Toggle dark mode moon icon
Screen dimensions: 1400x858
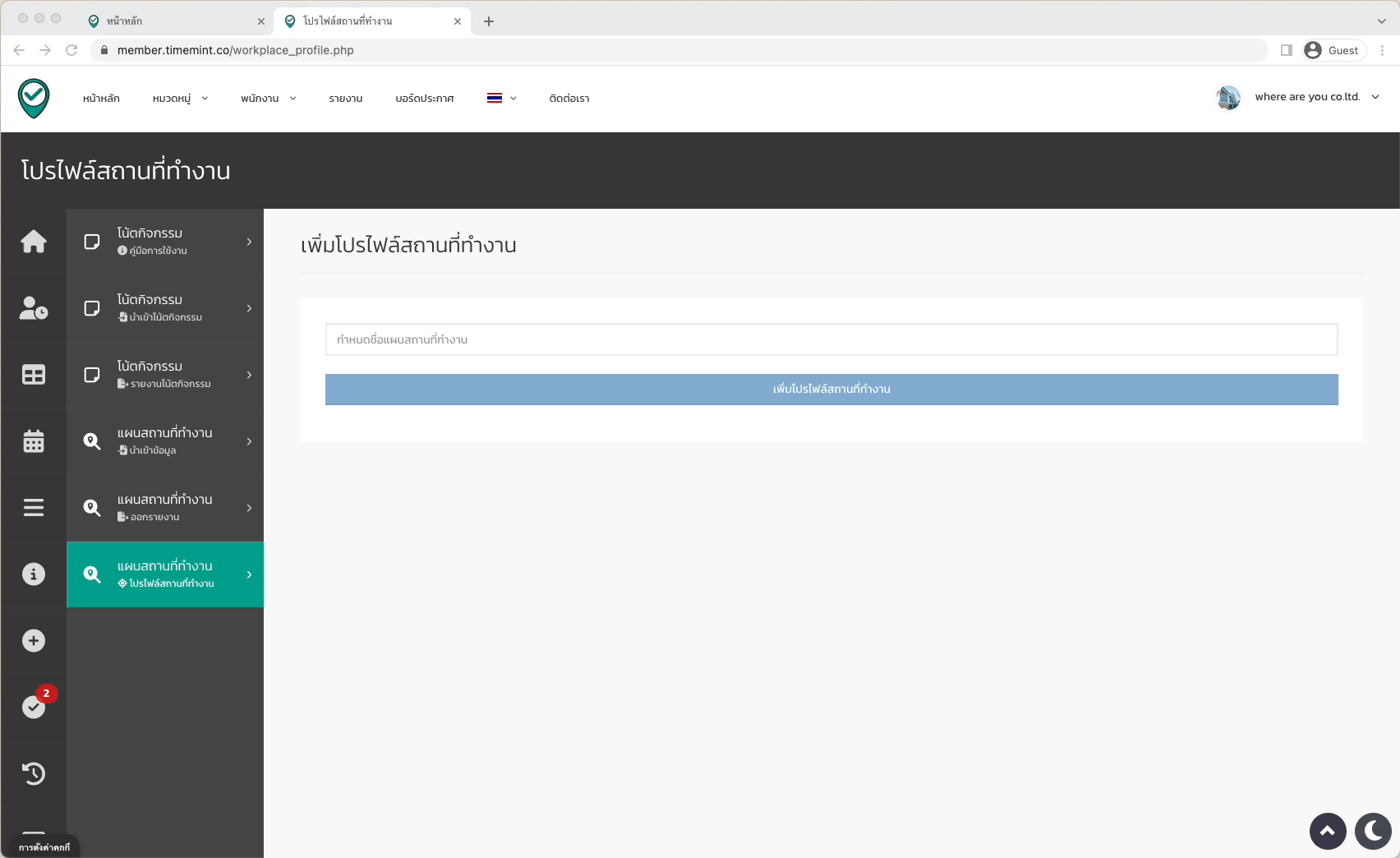1373,831
